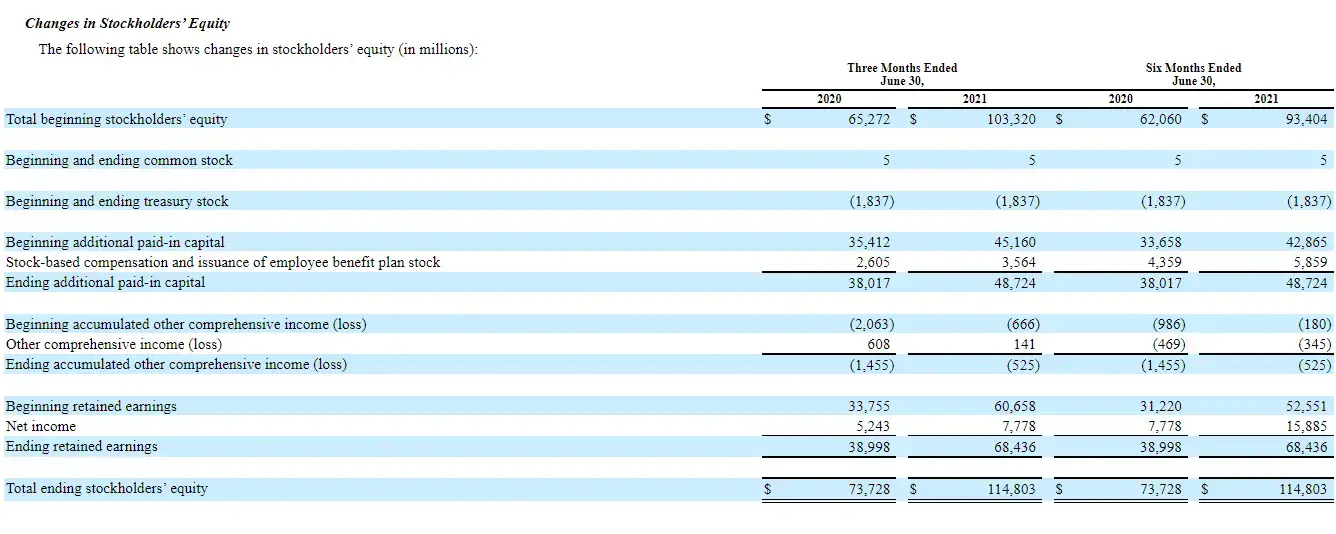The image size is (1336, 534).
Task: Select beginning retained earnings value 52,551
Action: click(1307, 406)
